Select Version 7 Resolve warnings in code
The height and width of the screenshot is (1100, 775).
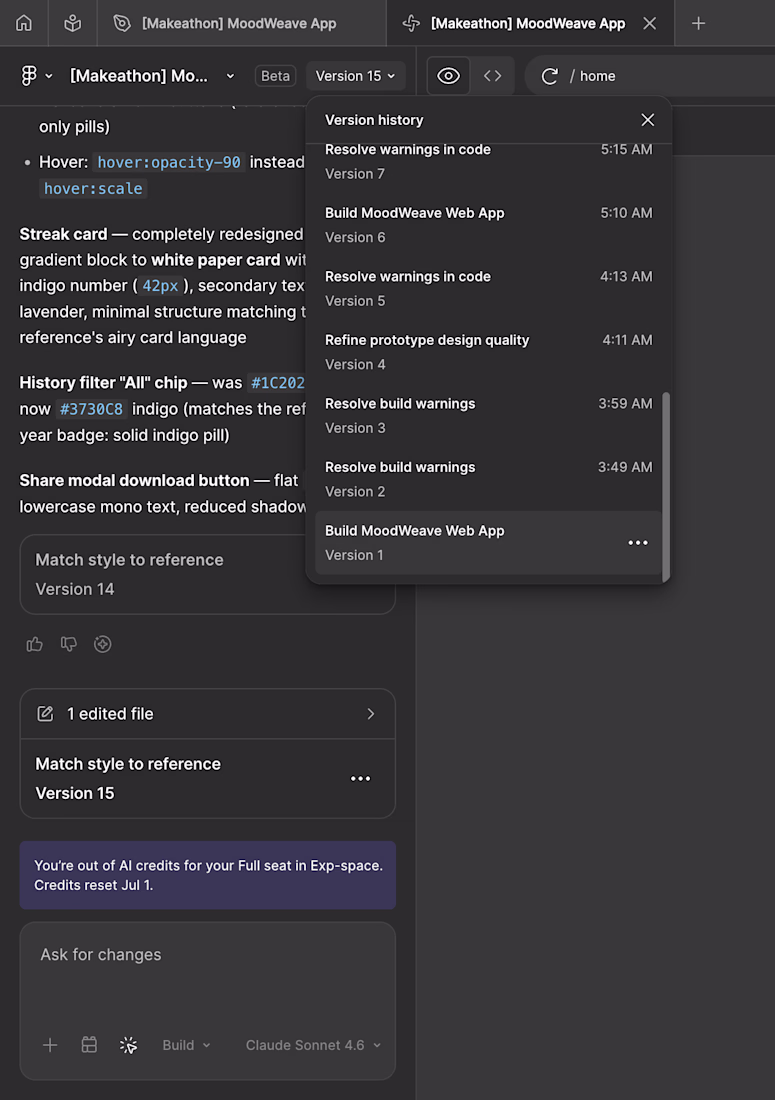click(488, 162)
